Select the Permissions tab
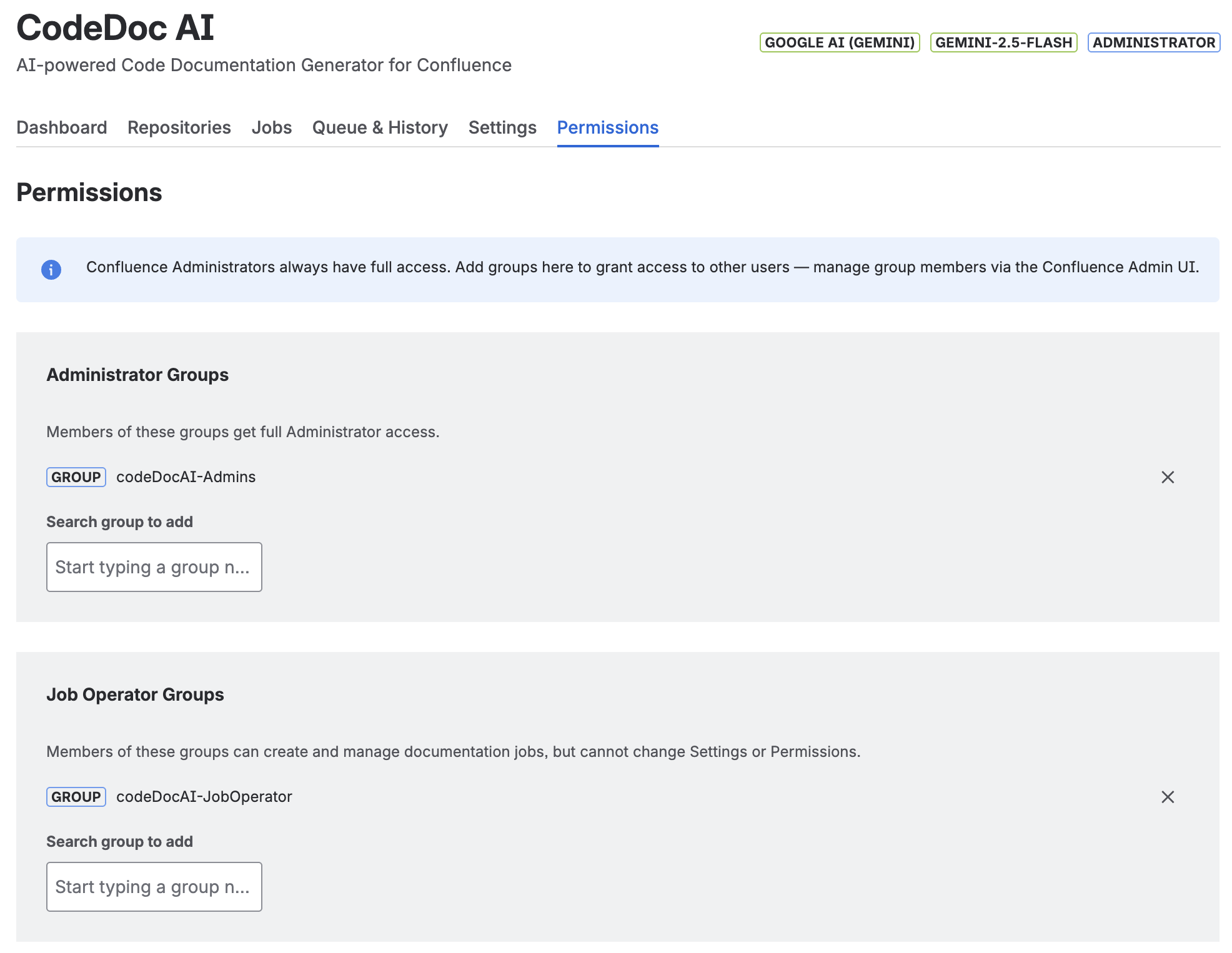This screenshot has width=1232, height=953. 607,127
